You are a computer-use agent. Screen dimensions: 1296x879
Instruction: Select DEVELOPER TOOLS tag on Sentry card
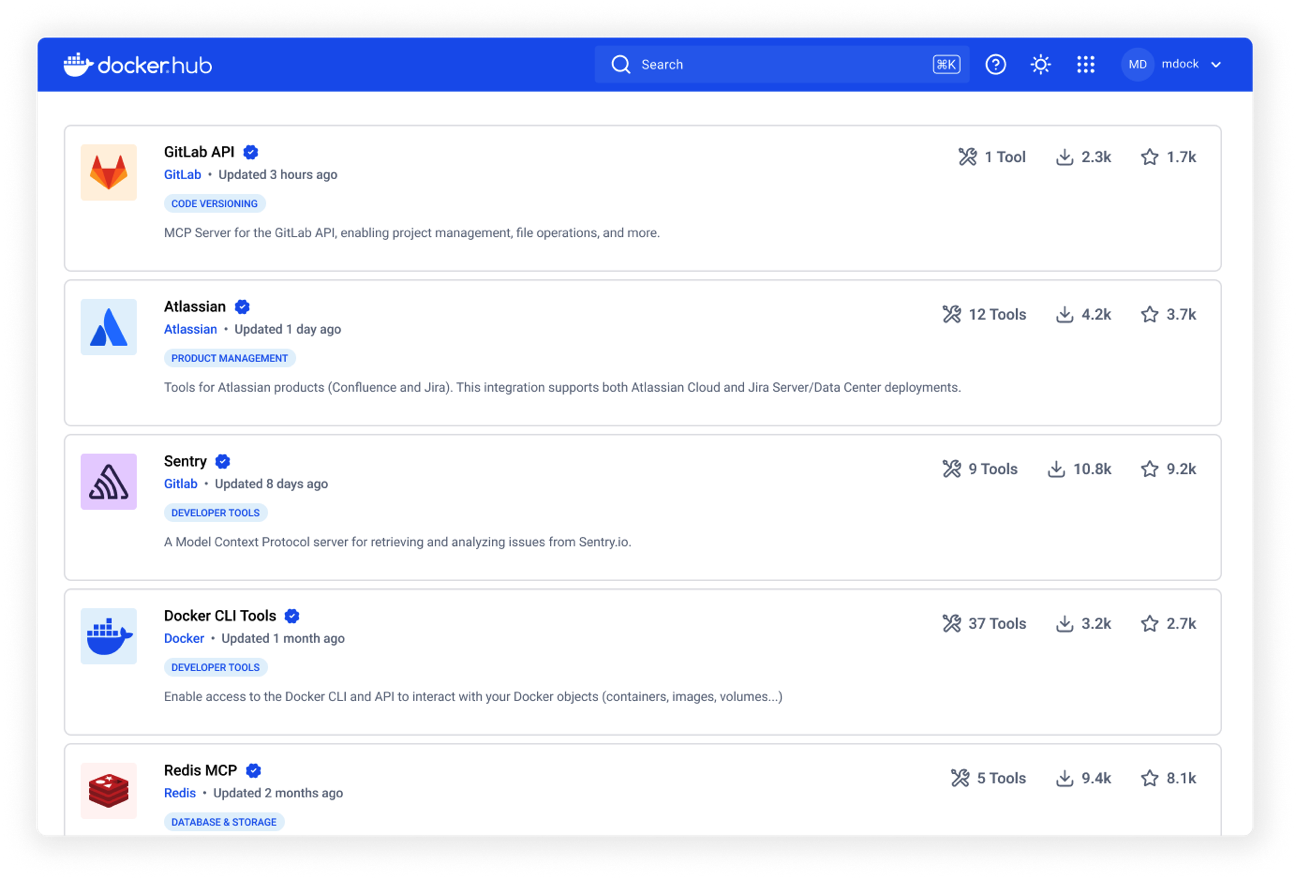pyautogui.click(x=216, y=512)
